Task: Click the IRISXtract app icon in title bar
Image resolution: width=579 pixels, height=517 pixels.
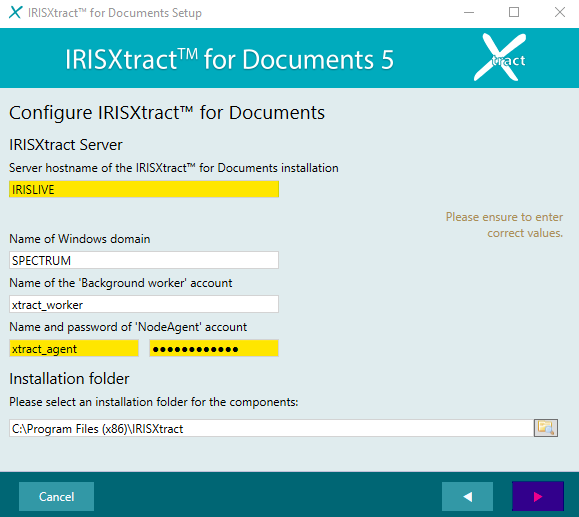Action: tap(15, 13)
